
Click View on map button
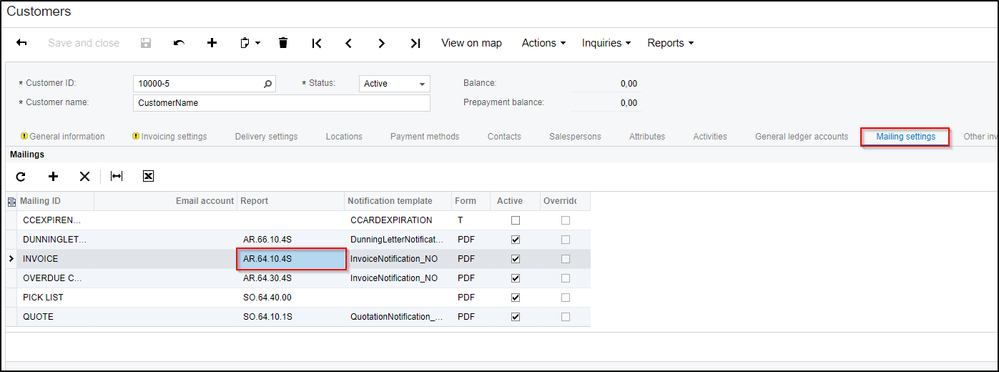tap(471, 43)
